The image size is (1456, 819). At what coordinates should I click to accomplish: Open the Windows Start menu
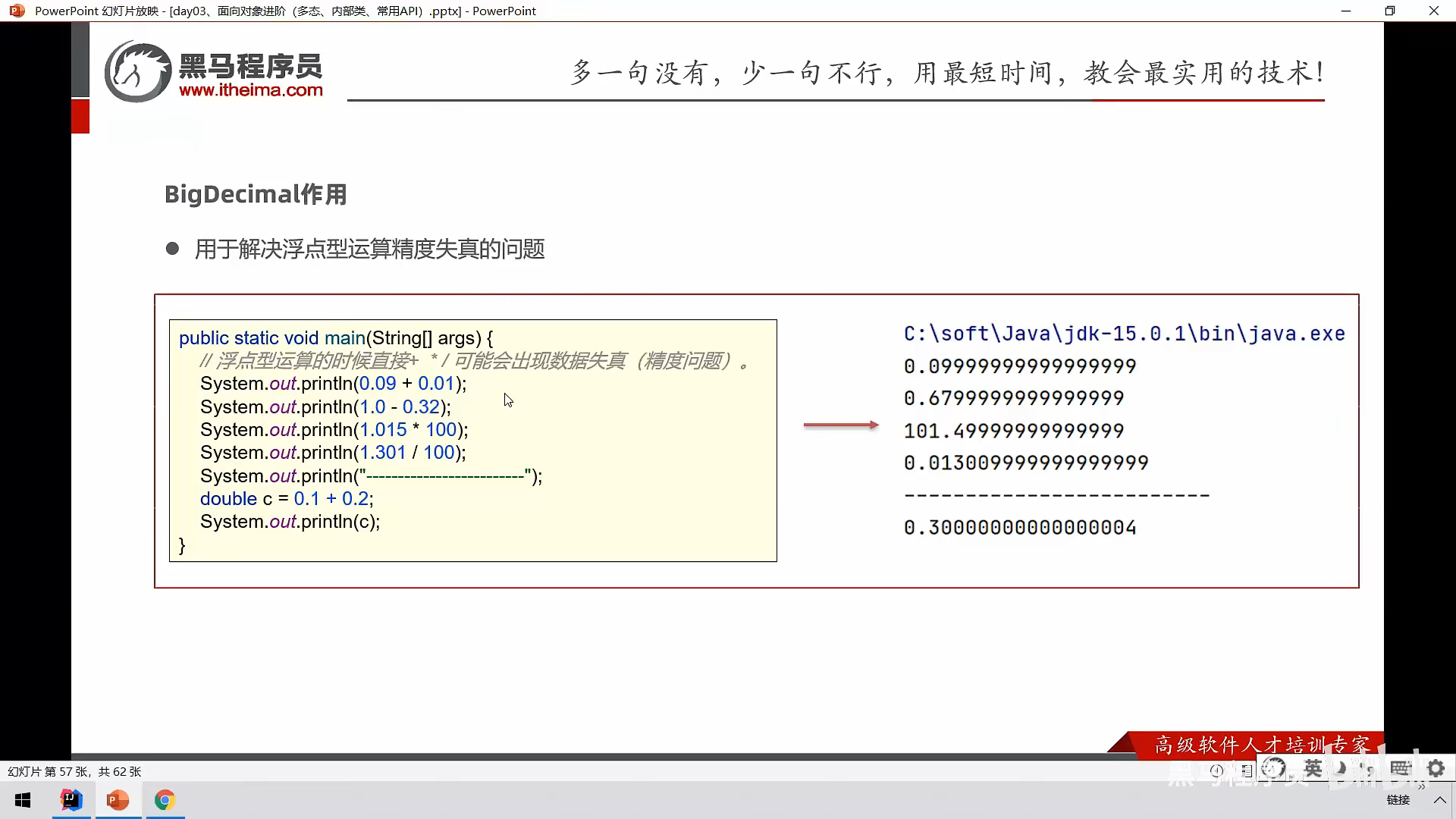23,800
